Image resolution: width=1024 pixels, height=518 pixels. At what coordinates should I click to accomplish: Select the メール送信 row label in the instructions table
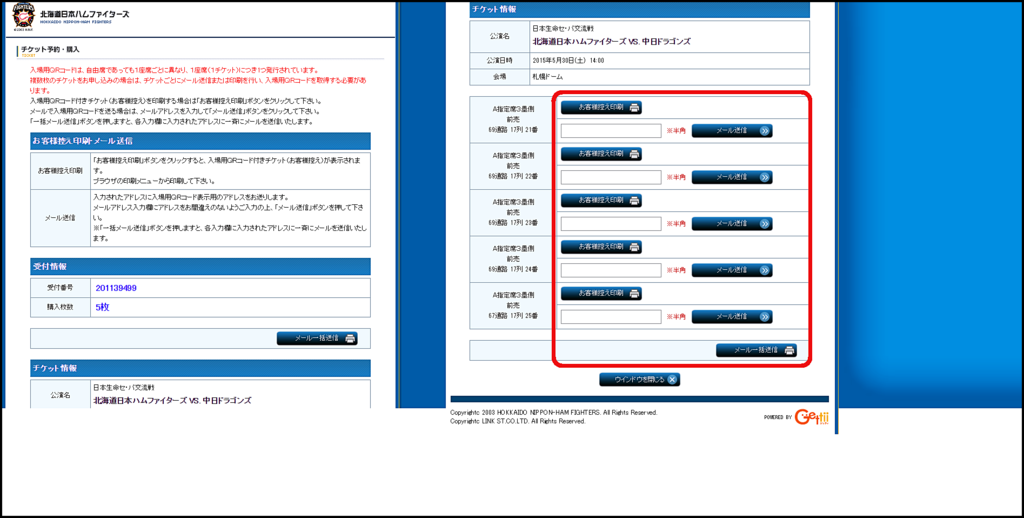click(x=60, y=218)
